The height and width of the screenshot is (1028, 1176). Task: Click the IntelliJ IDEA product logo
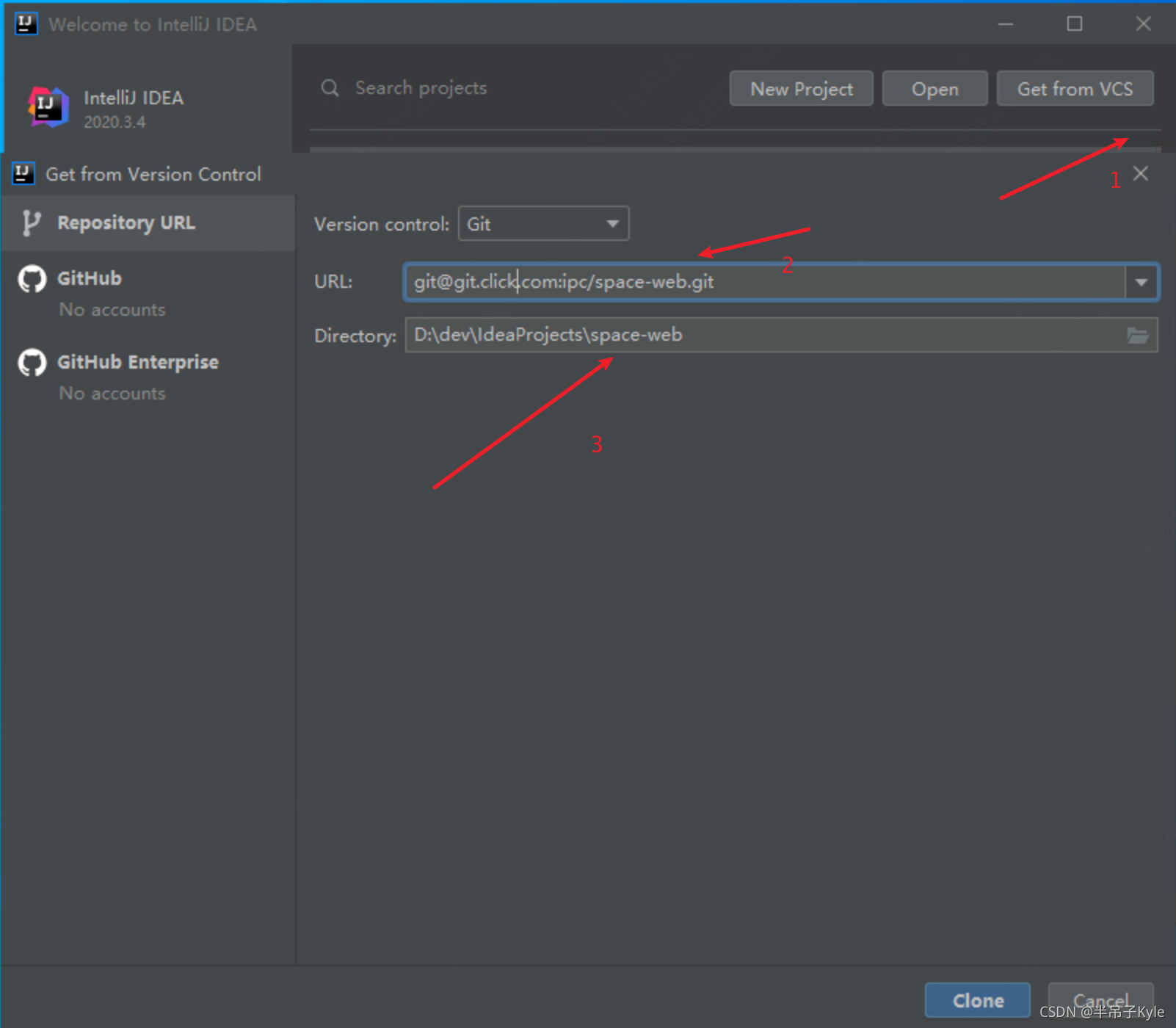(48, 107)
